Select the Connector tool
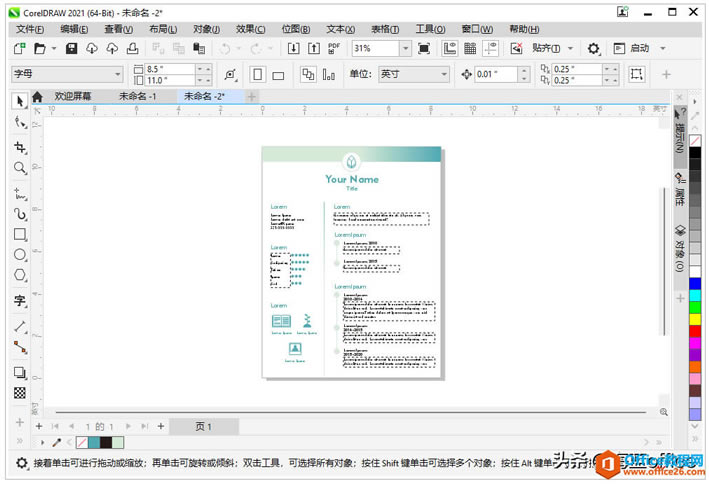The width and height of the screenshot is (709, 484). coord(19,347)
